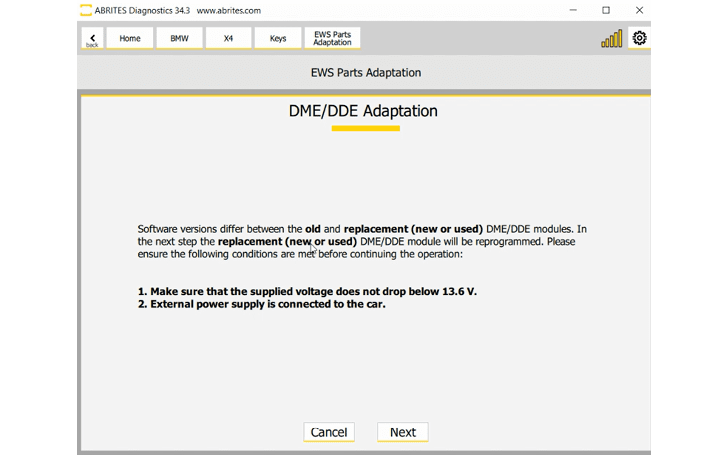Click the signal strength bars icon
This screenshot has height=455, width=728.
[611, 38]
